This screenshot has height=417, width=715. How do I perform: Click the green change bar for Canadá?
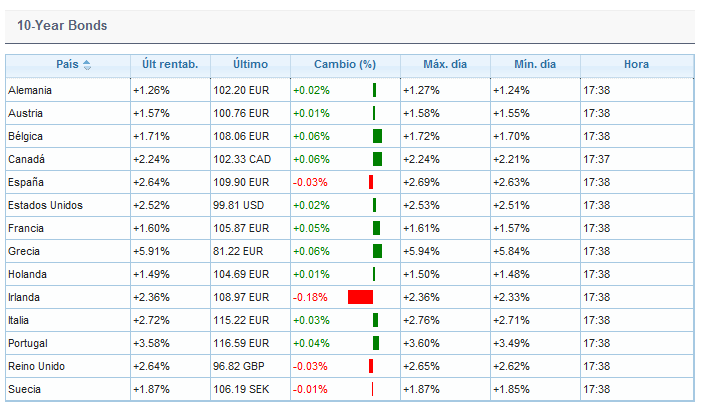click(377, 159)
